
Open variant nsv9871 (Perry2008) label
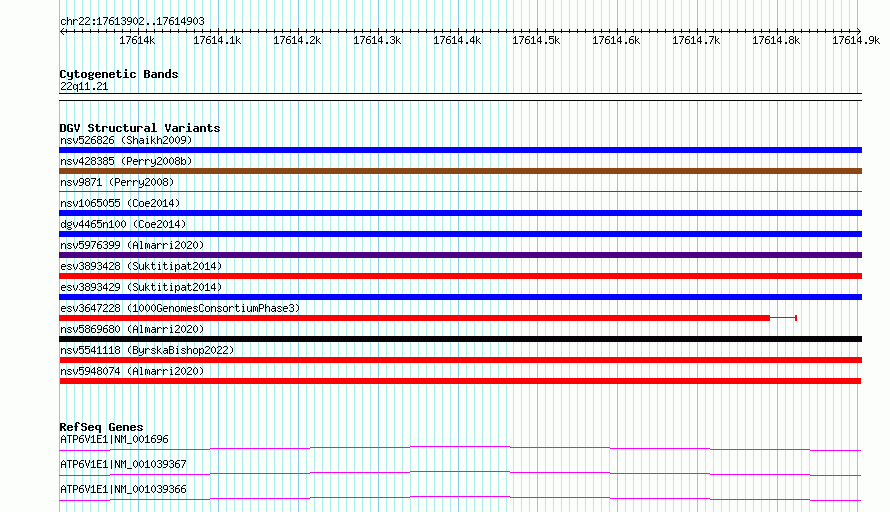pyautogui.click(x=117, y=182)
